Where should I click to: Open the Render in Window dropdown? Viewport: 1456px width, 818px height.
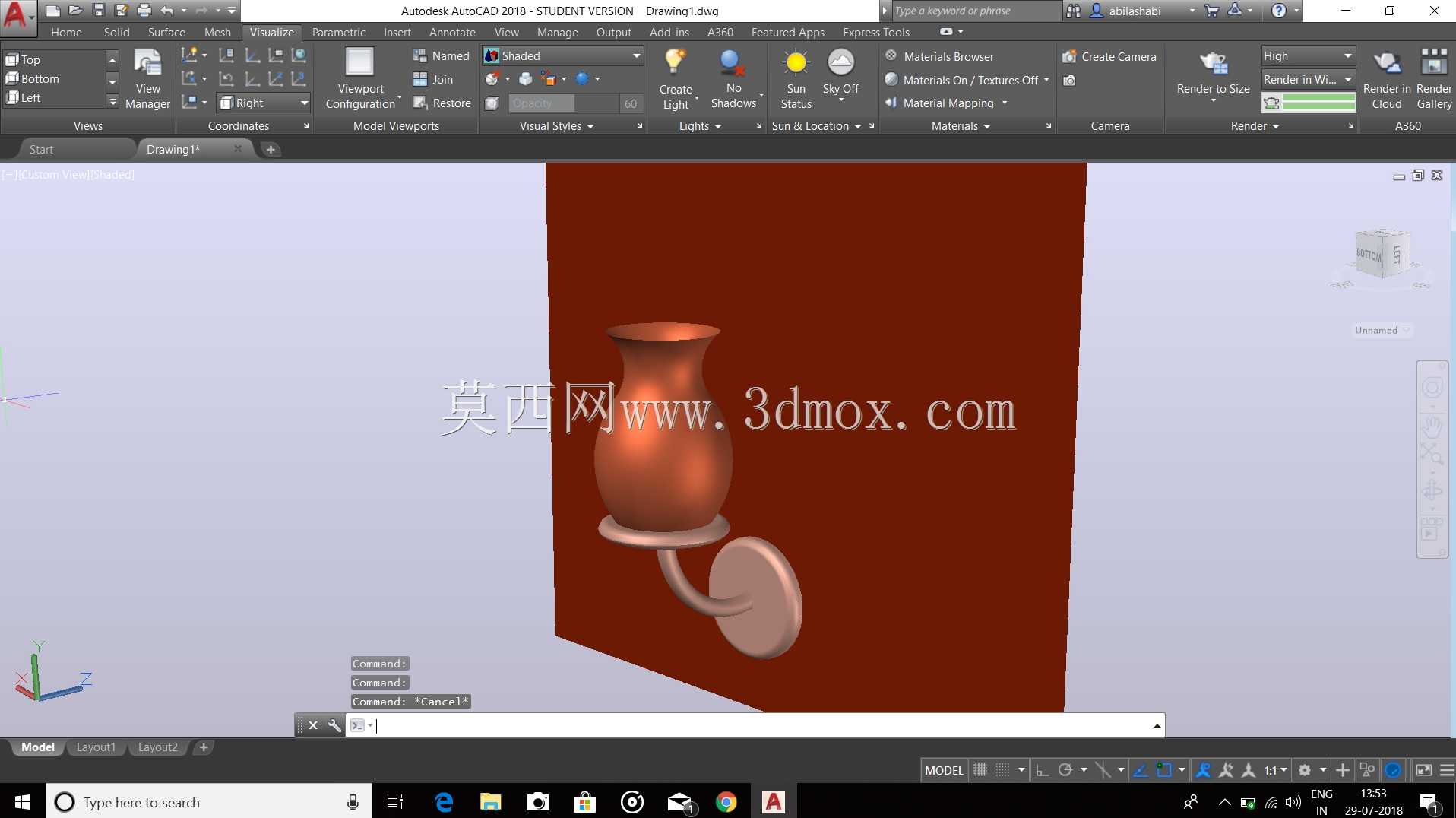[x=1308, y=79]
